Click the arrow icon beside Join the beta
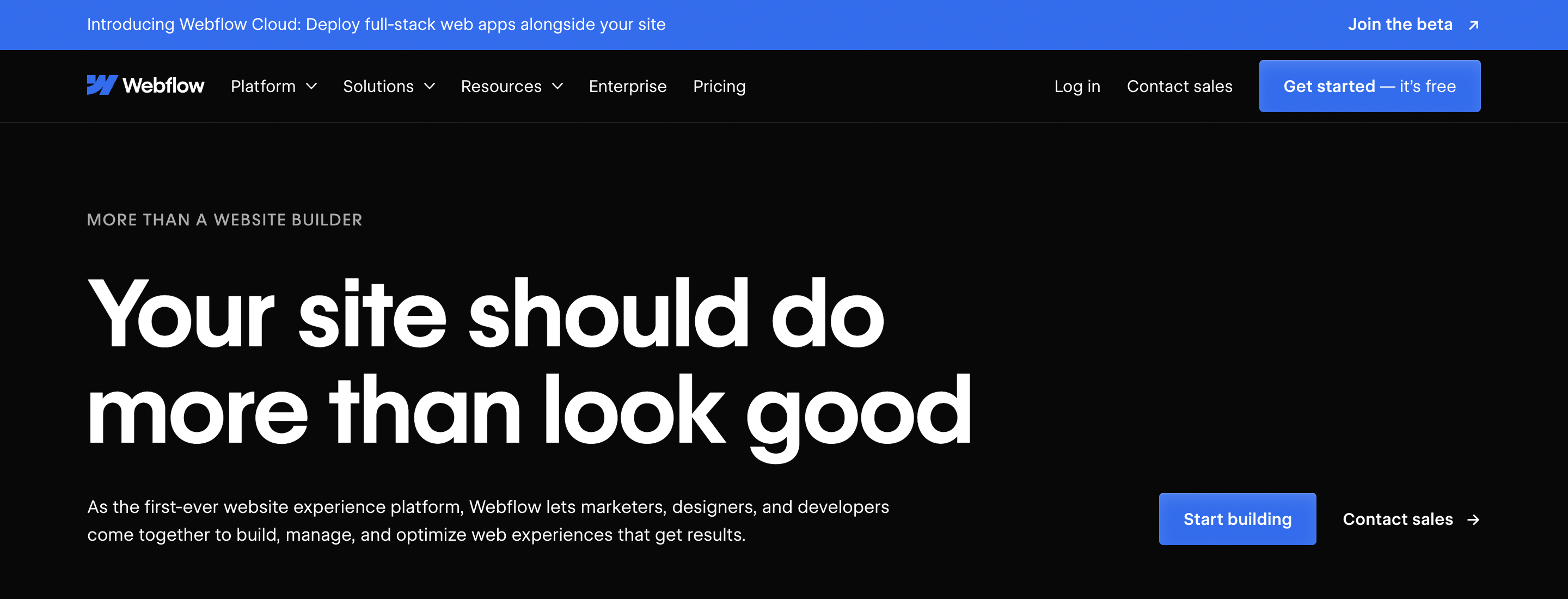Screen dimensions: 1568x599 pyautogui.click(x=1473, y=25)
